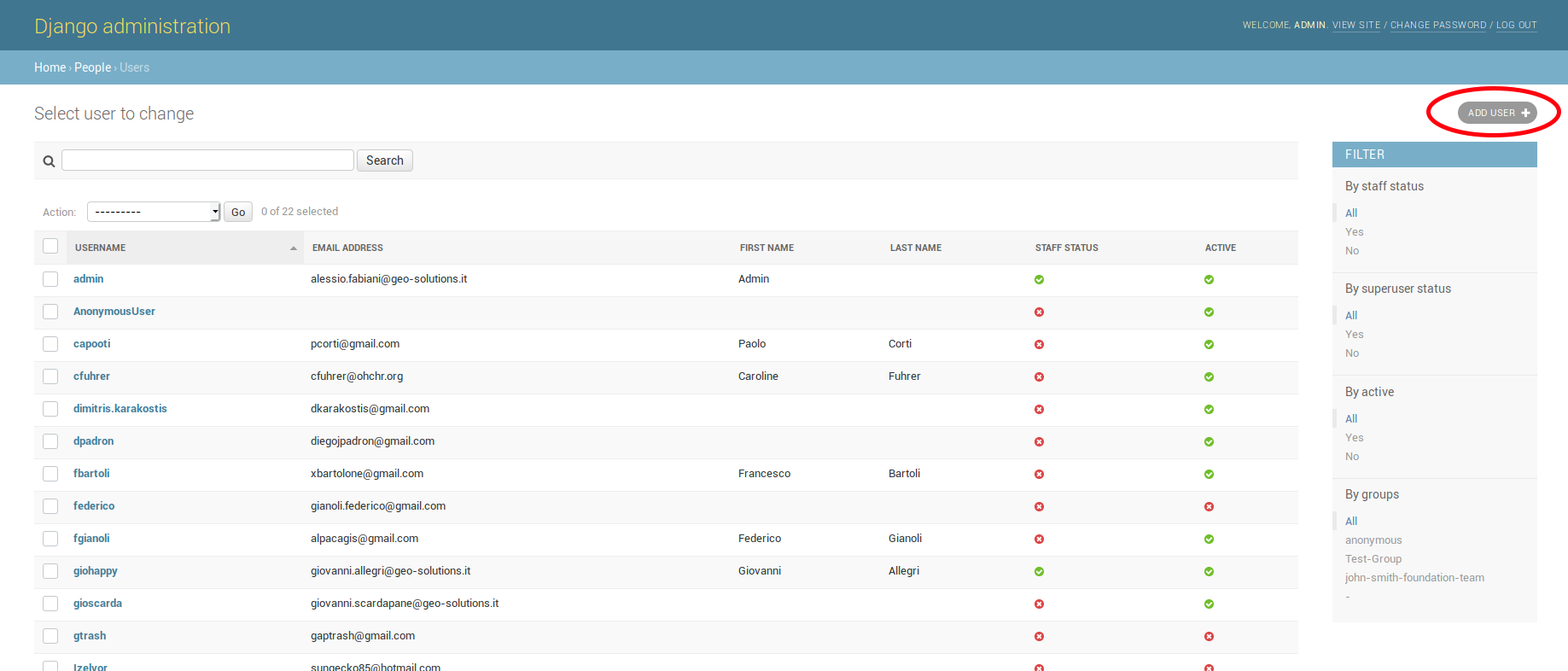Open the fgianoli user link
The width and height of the screenshot is (1568, 671).
point(91,539)
